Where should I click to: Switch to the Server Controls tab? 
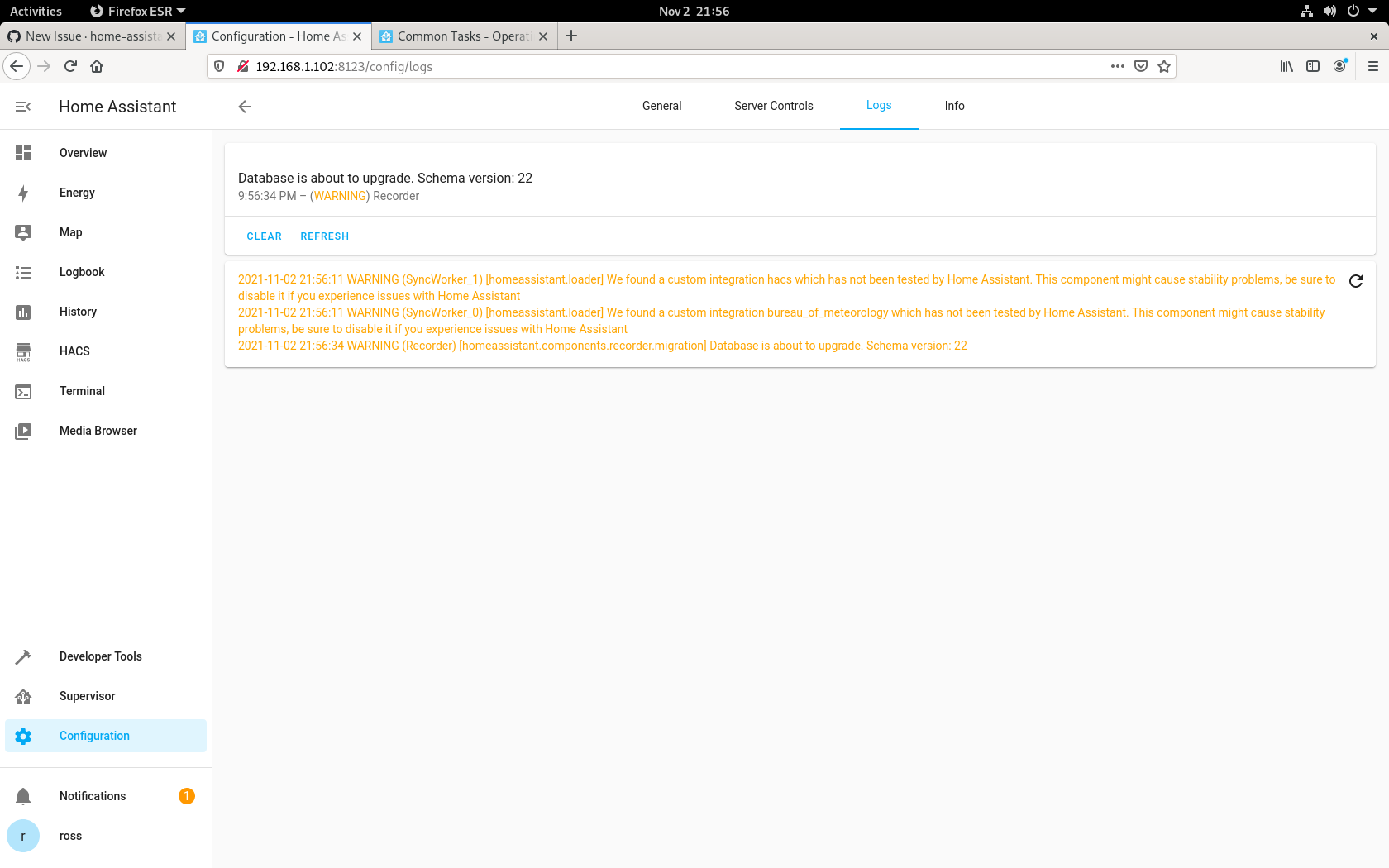pyautogui.click(x=773, y=106)
